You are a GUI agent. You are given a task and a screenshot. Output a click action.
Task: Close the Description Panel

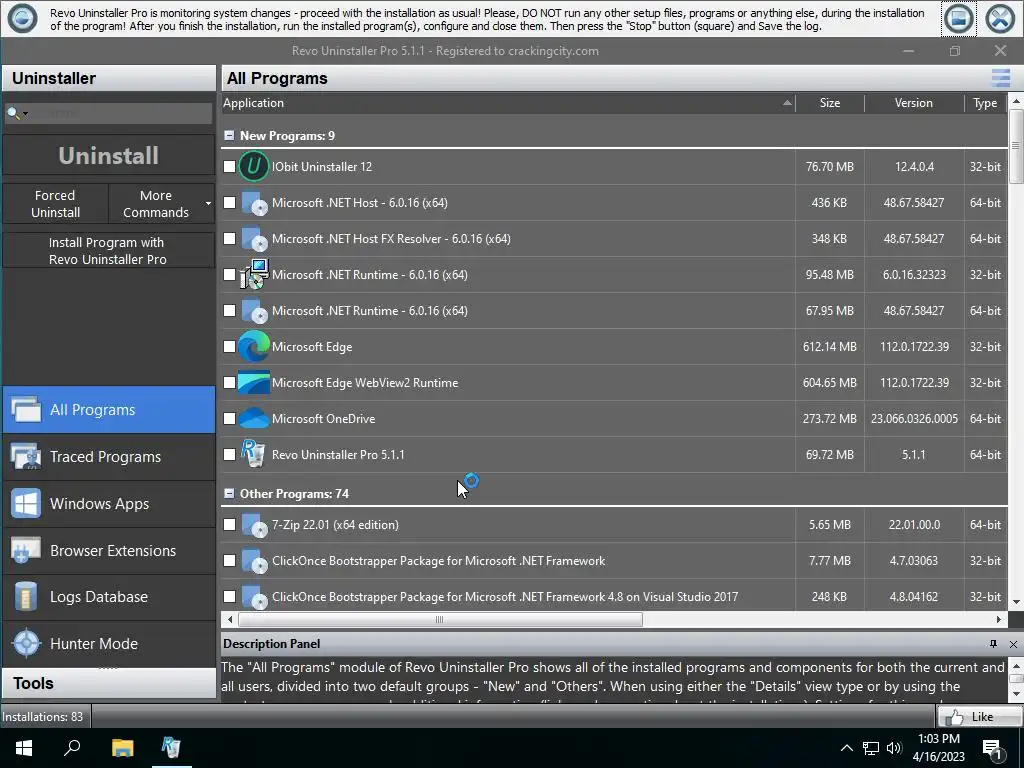tap(1013, 644)
